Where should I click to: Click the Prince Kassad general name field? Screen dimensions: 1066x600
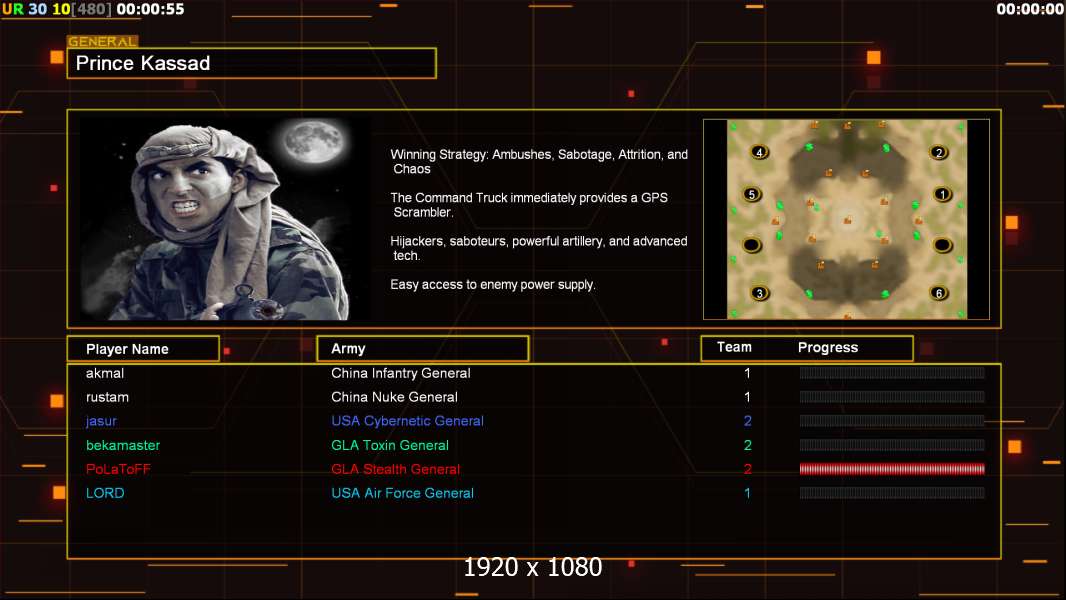pos(252,63)
